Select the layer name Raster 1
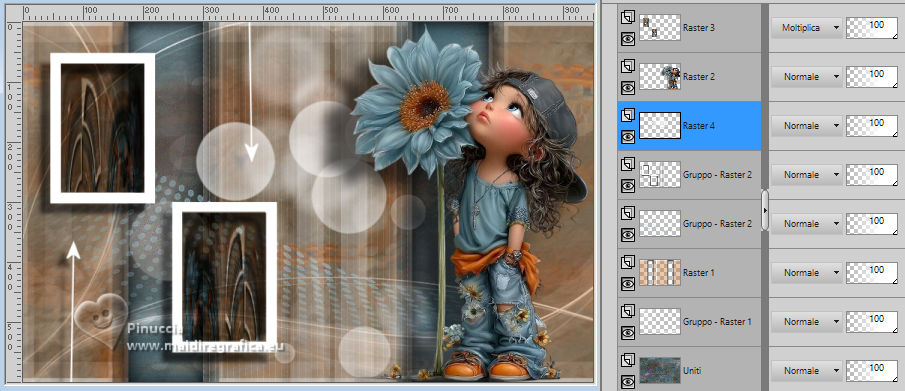 (699, 273)
